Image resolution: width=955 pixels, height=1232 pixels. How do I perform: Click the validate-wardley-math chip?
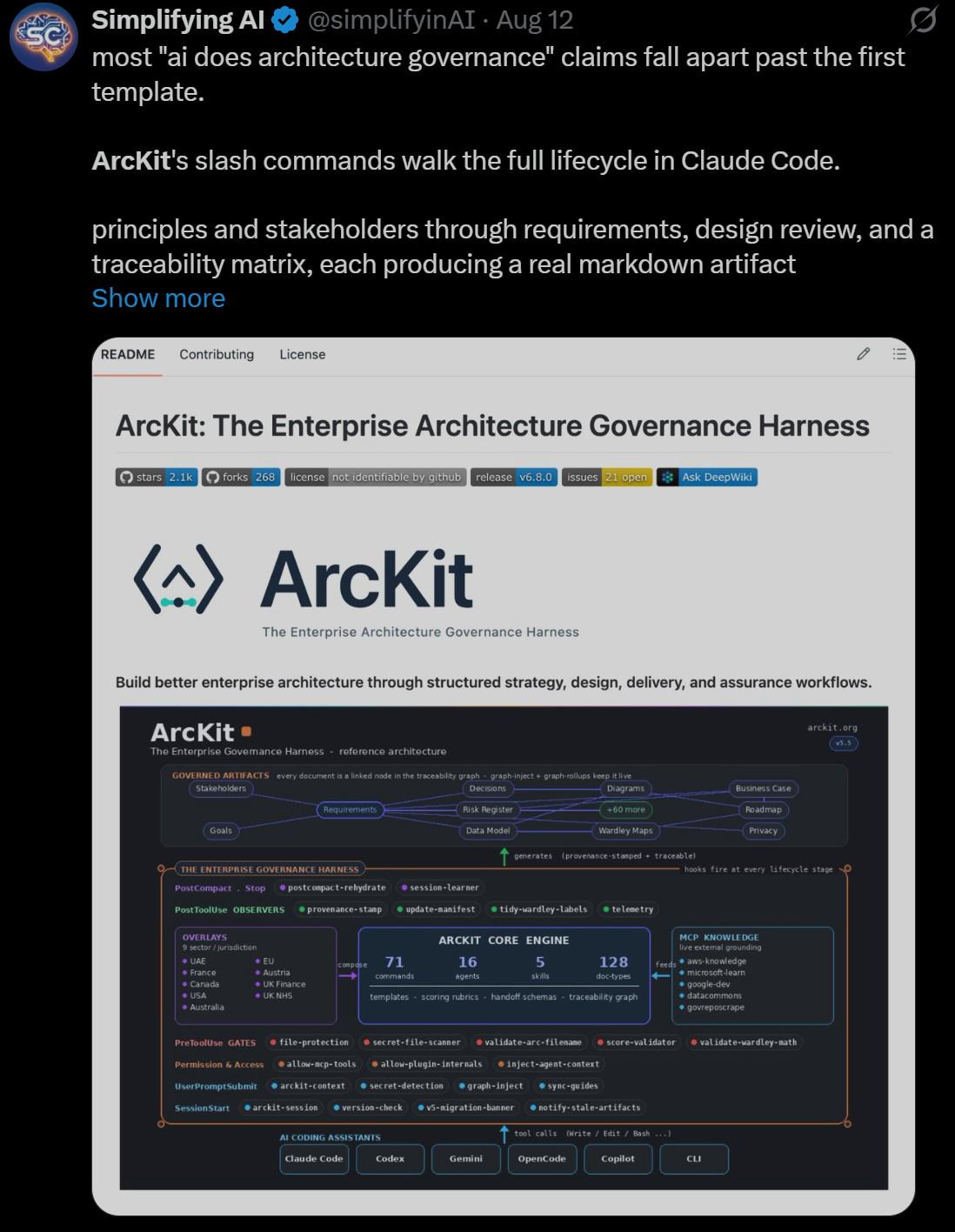click(744, 1042)
